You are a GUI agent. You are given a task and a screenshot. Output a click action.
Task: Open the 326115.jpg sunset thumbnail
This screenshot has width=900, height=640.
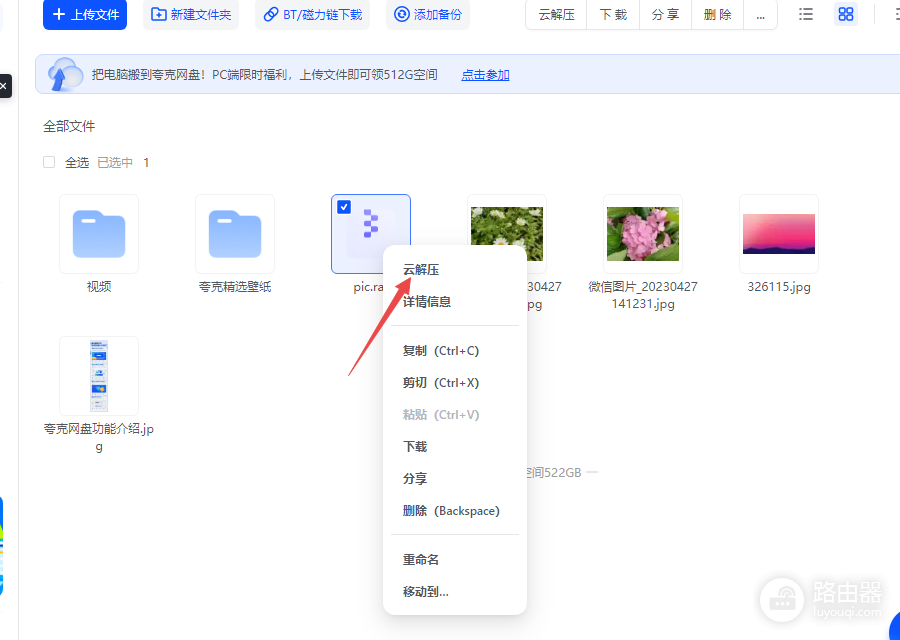tap(779, 234)
